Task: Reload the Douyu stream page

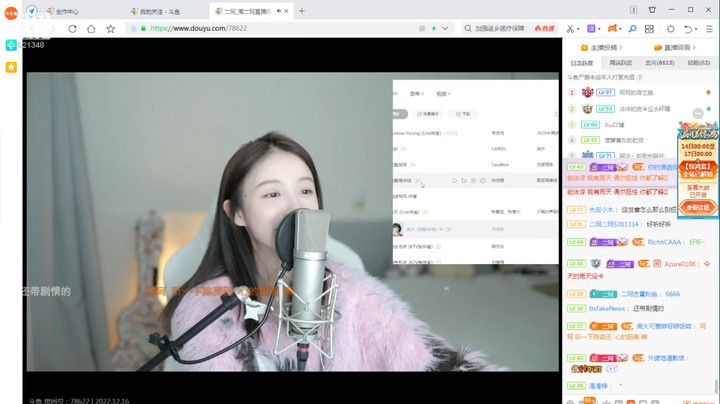Action: click(72, 28)
